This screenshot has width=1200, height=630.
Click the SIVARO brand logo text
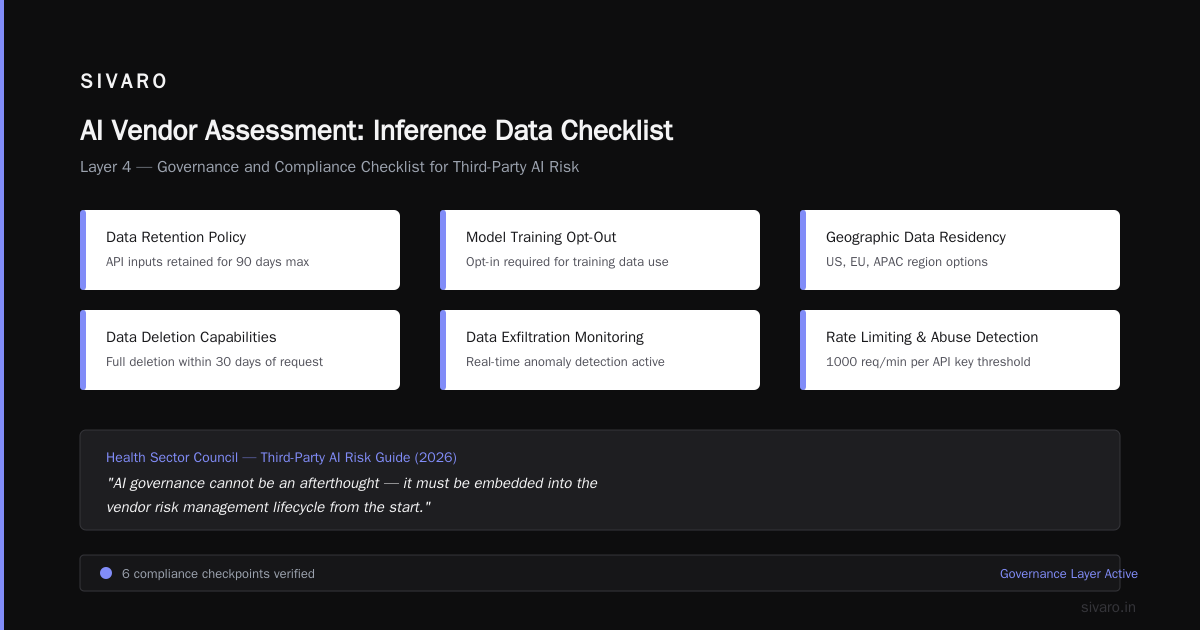pyautogui.click(x=124, y=82)
